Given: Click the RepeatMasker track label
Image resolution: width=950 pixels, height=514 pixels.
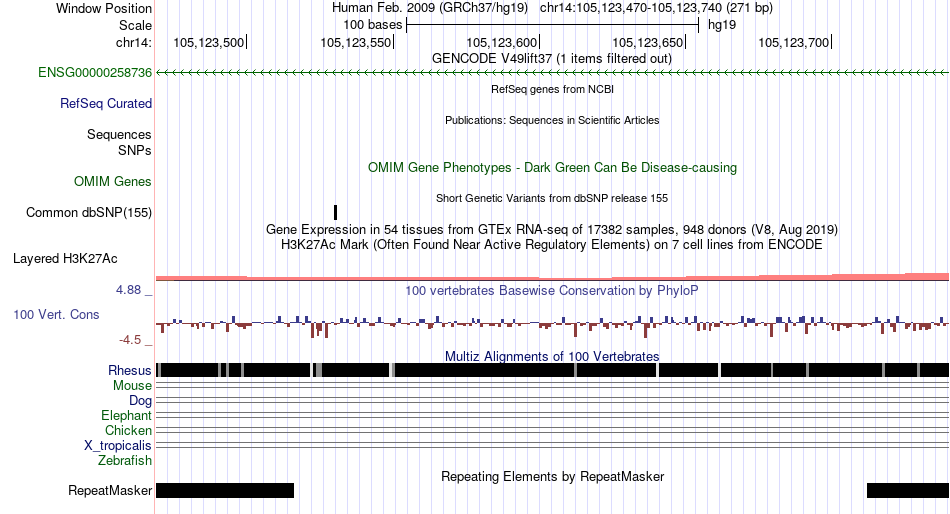Looking at the screenshot, I should pyautogui.click(x=110, y=490).
